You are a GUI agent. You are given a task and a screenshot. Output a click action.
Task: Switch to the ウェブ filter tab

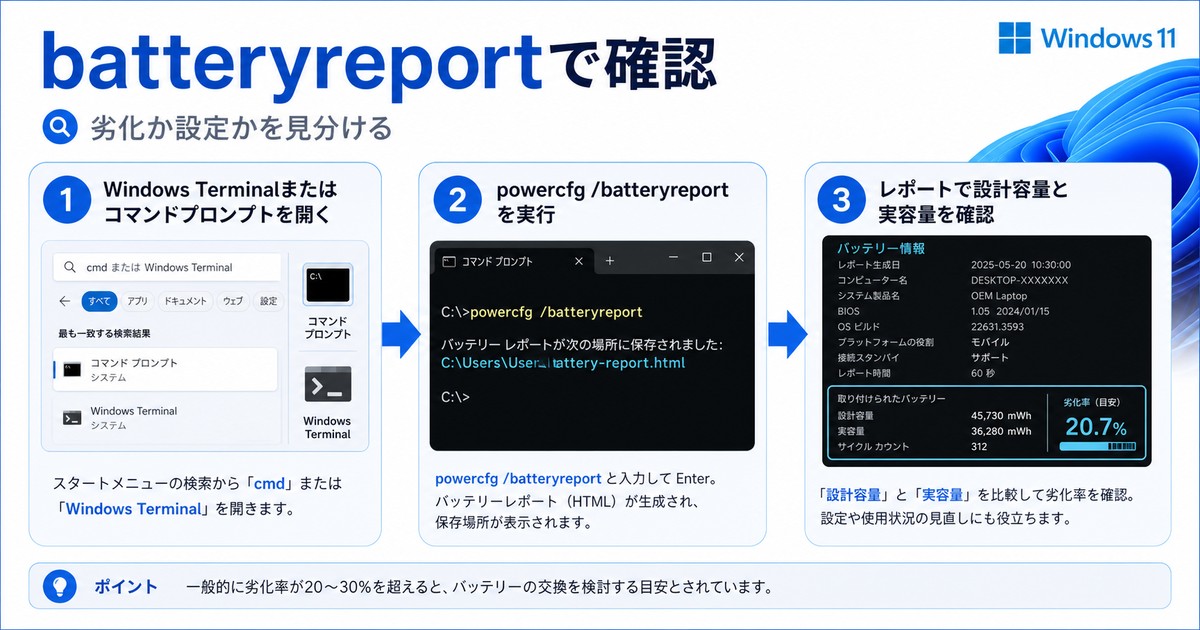tap(233, 301)
